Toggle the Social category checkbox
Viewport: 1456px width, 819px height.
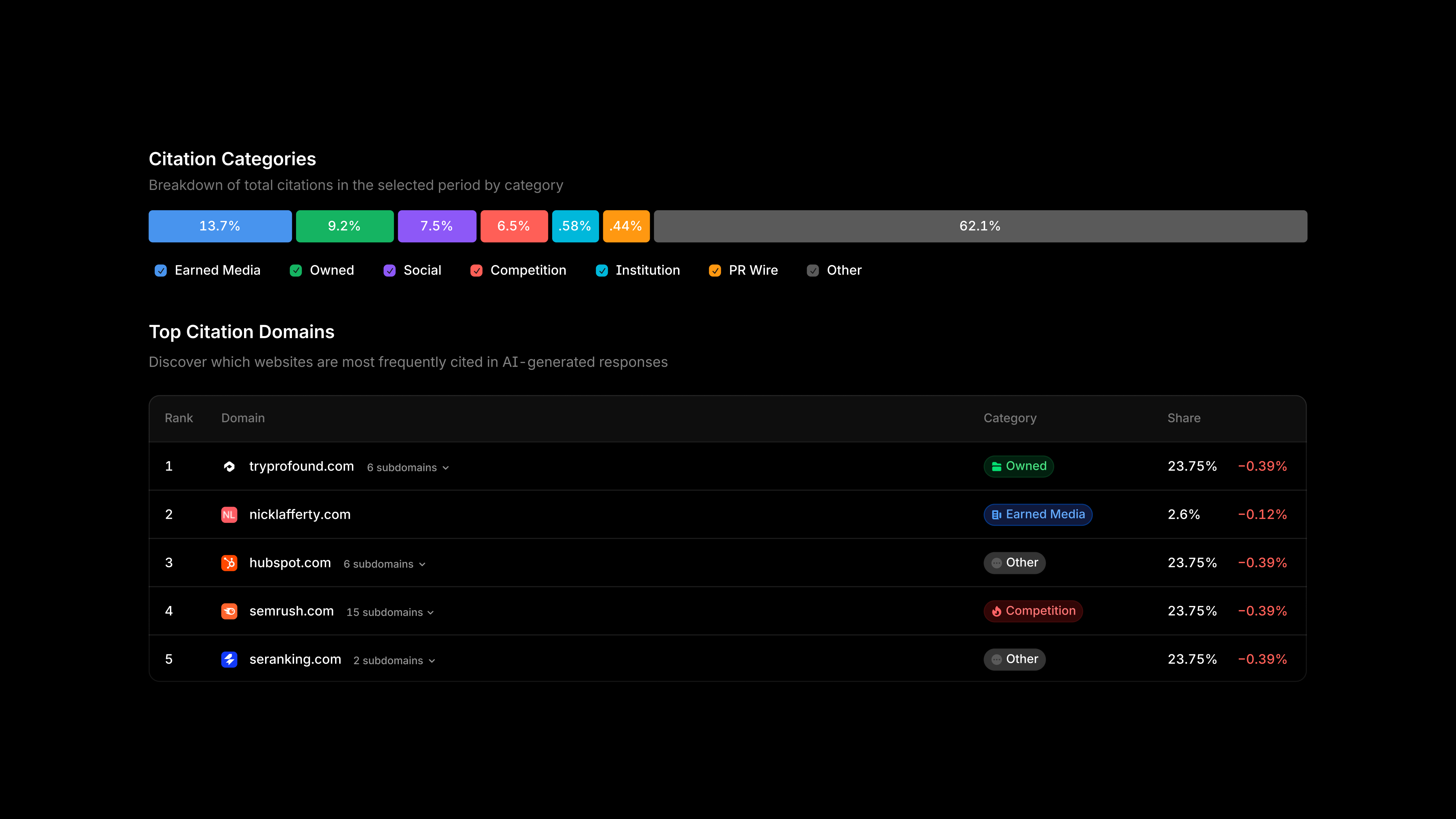[390, 271]
